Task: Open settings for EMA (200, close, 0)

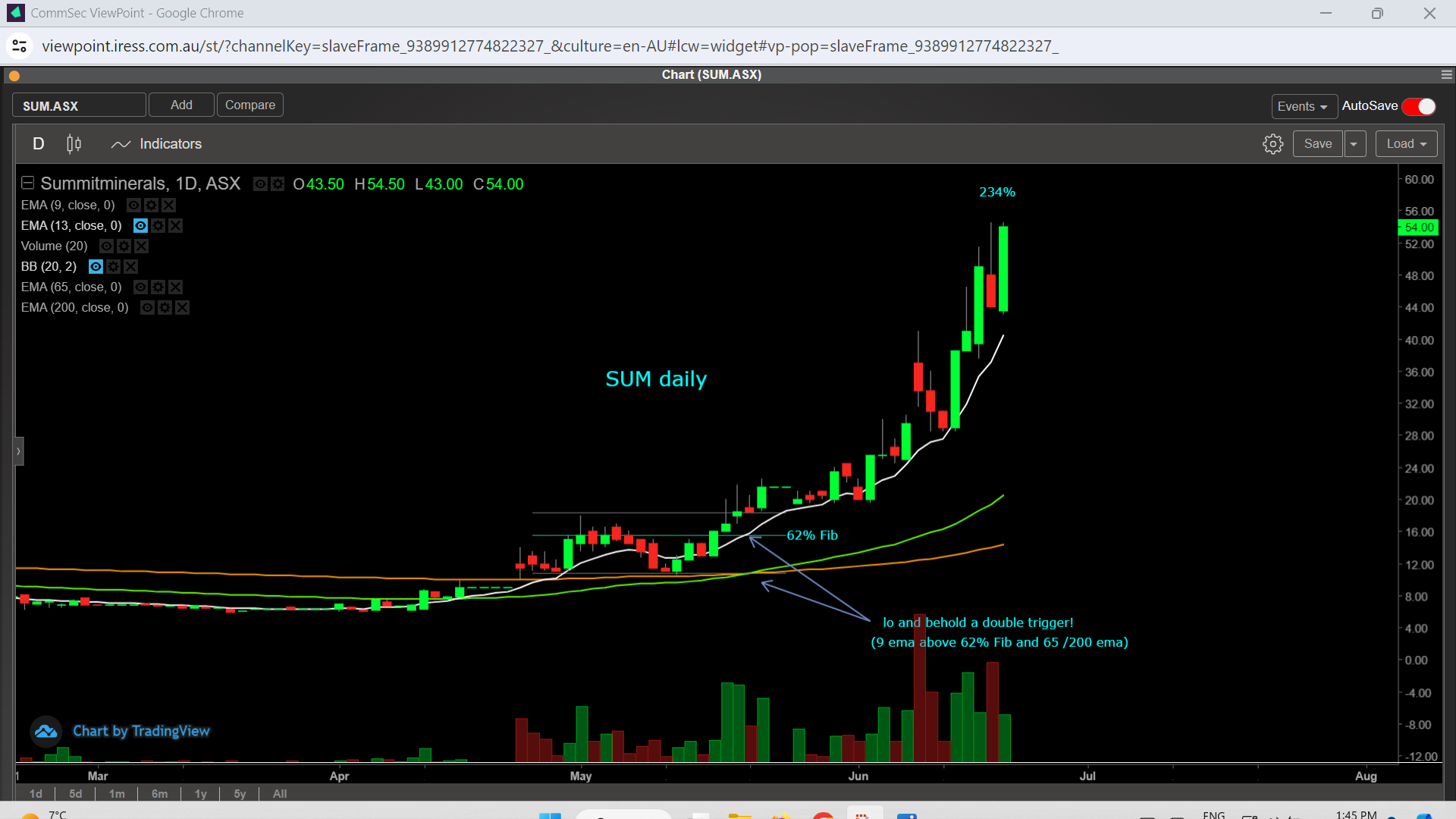Action: pyautogui.click(x=165, y=308)
